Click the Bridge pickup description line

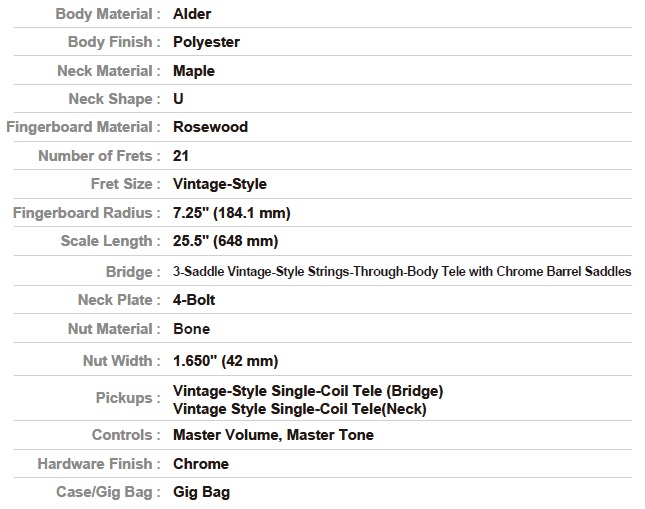tap(308, 391)
